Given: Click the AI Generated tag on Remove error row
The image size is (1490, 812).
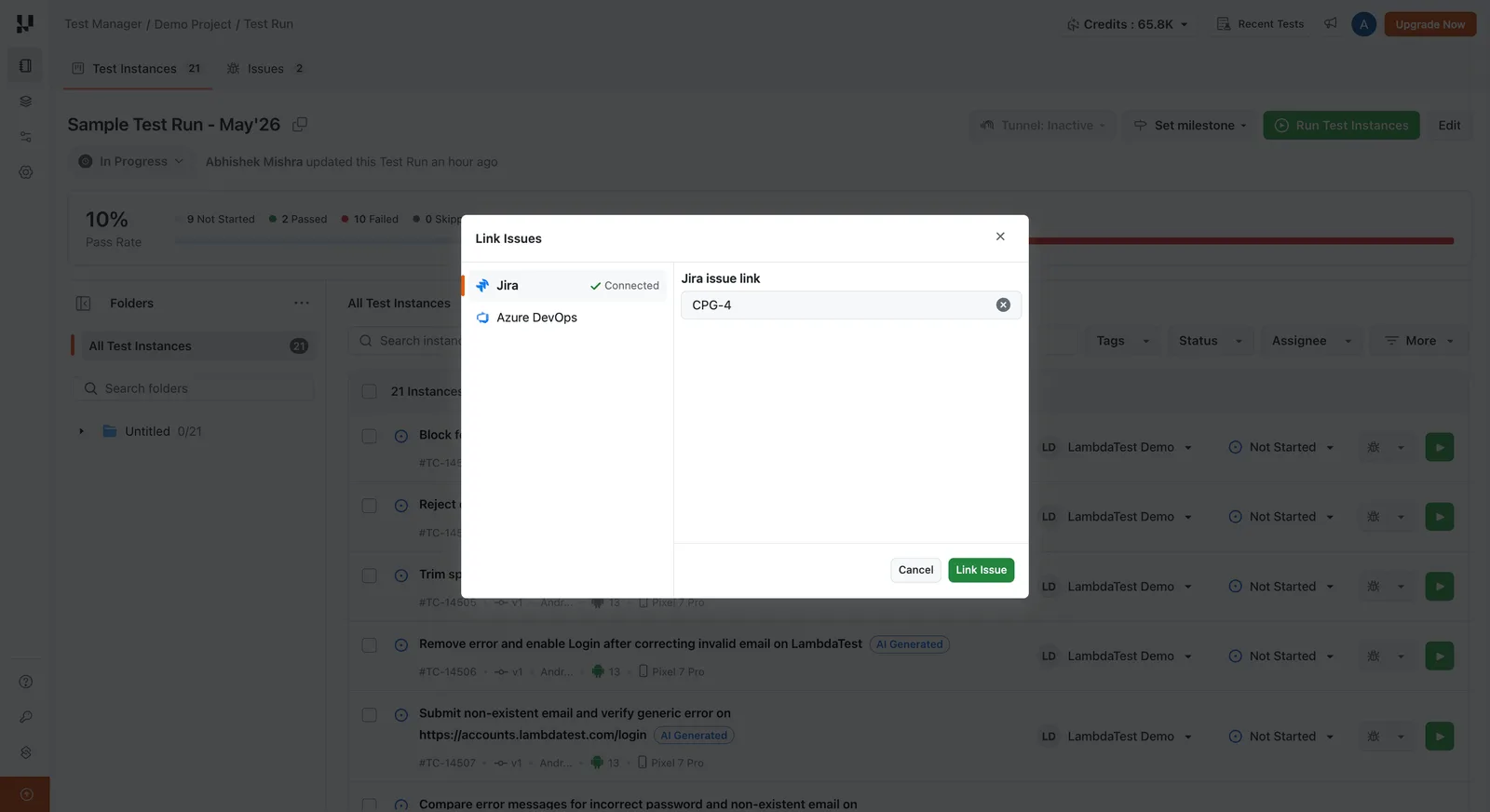Looking at the screenshot, I should (x=910, y=644).
